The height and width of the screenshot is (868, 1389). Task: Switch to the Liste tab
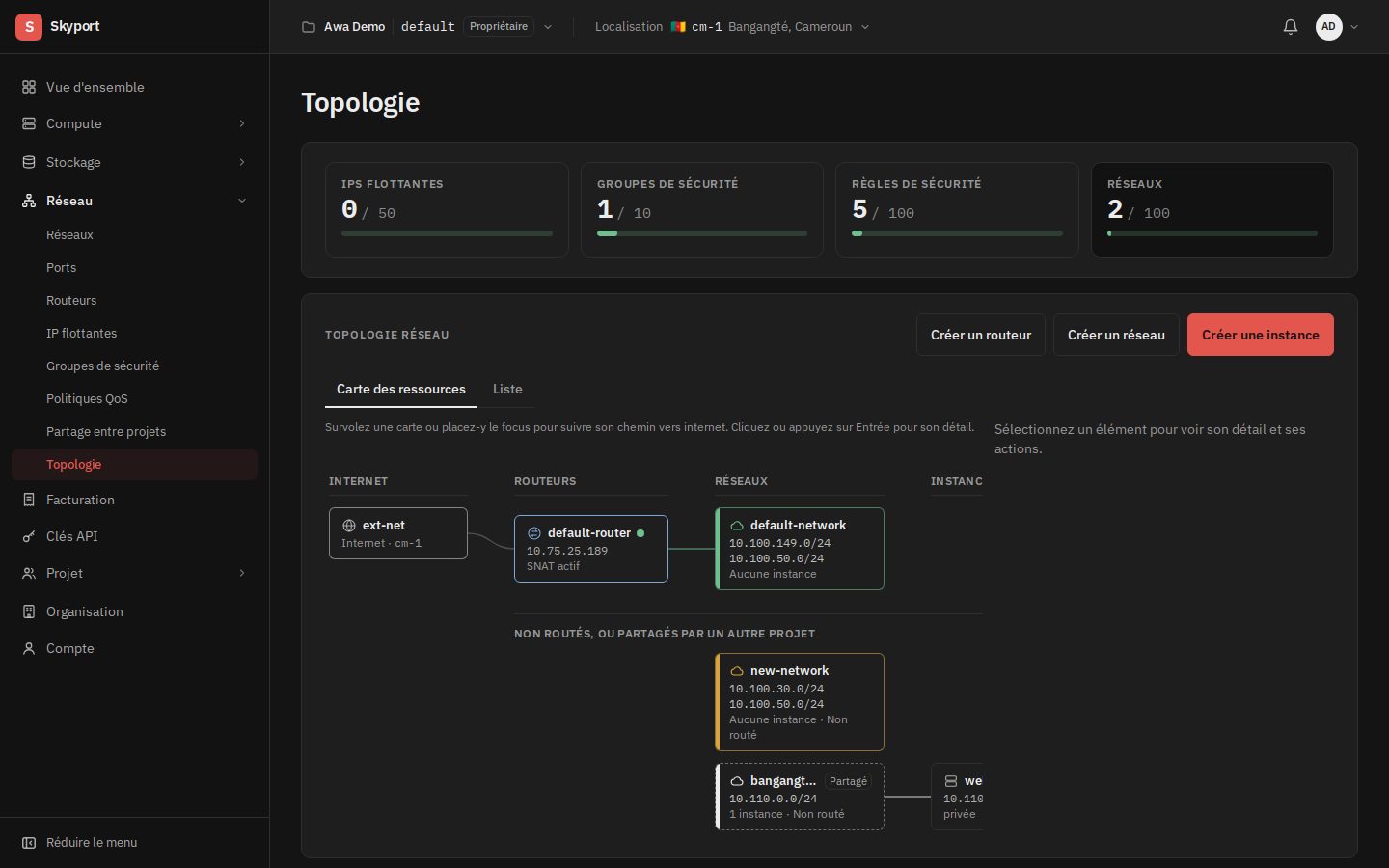507,389
